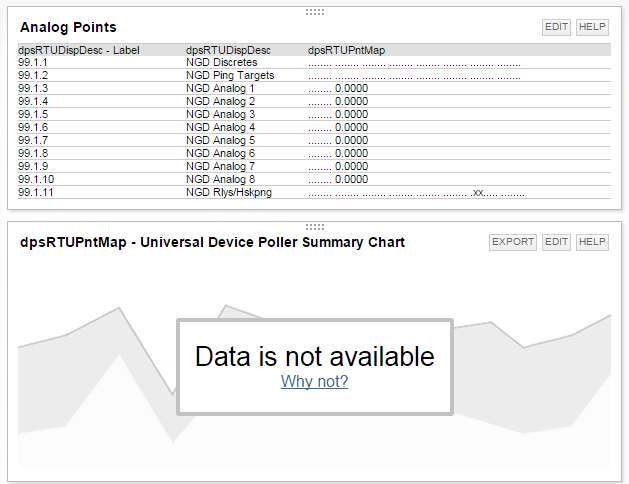Viewport: 629px width, 484px height.
Task: Click the Analog Points panel title
Action: point(68,27)
